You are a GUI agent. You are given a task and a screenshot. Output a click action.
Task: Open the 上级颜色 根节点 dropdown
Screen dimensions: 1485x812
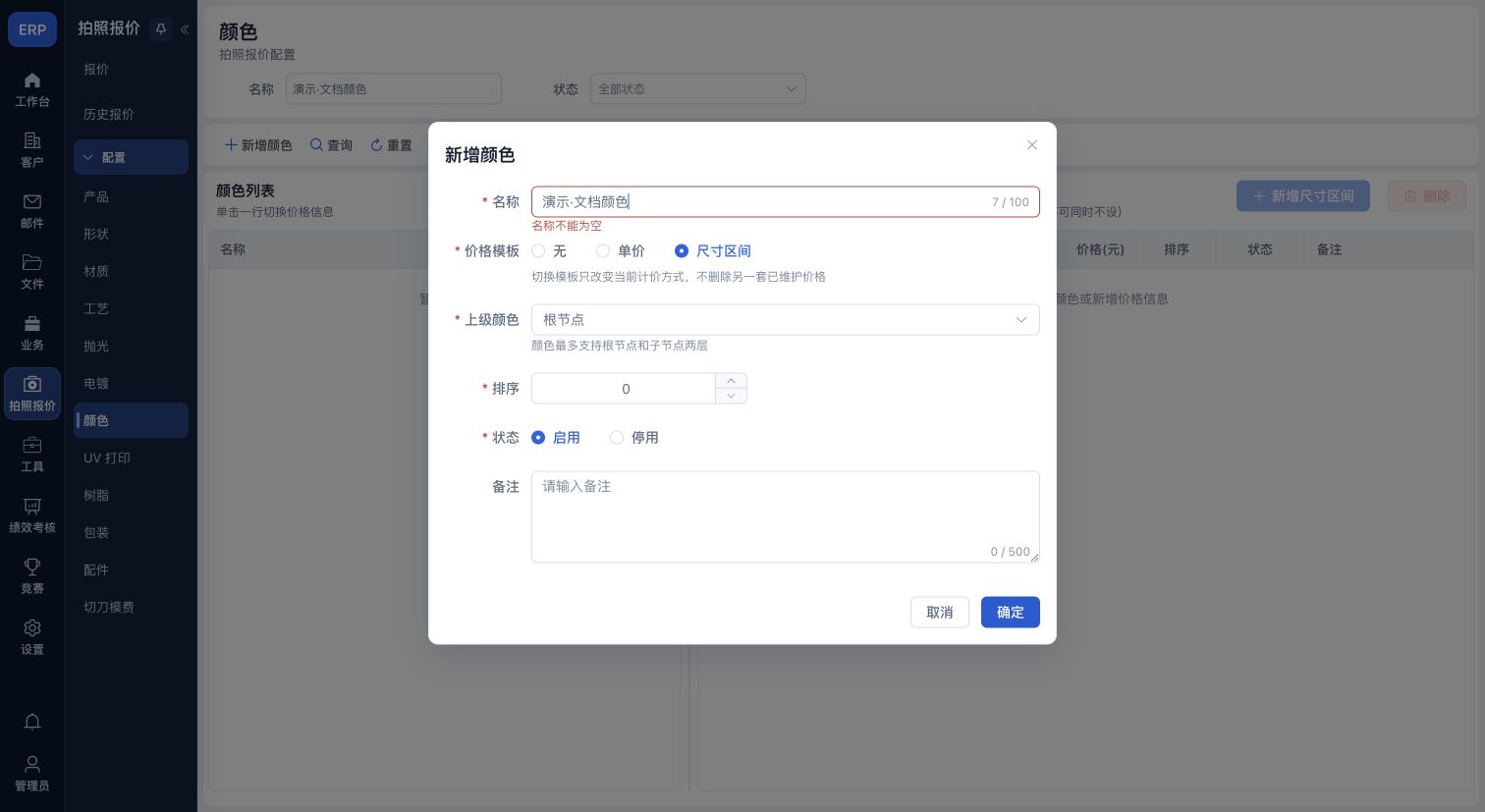785,320
